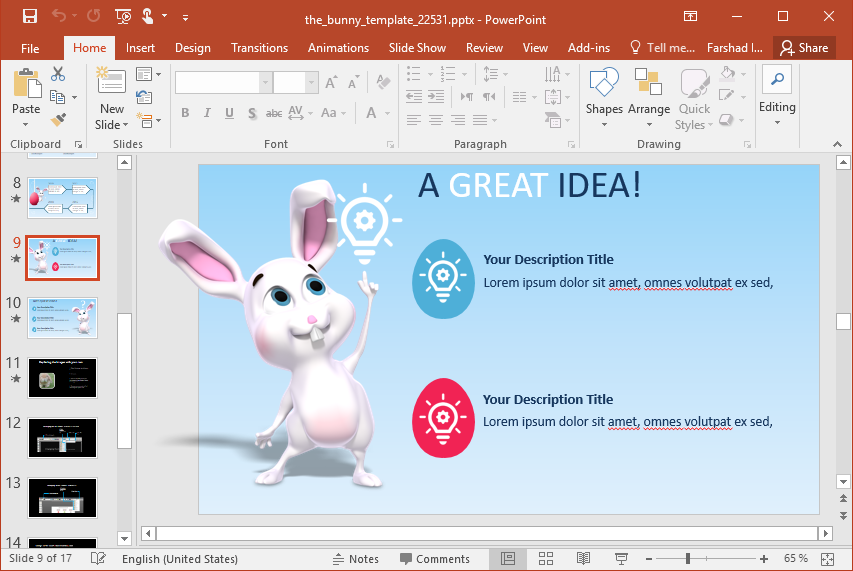This screenshot has height=571, width=853.
Task: Switch to the Design tab
Action: pyautogui.click(x=192, y=47)
